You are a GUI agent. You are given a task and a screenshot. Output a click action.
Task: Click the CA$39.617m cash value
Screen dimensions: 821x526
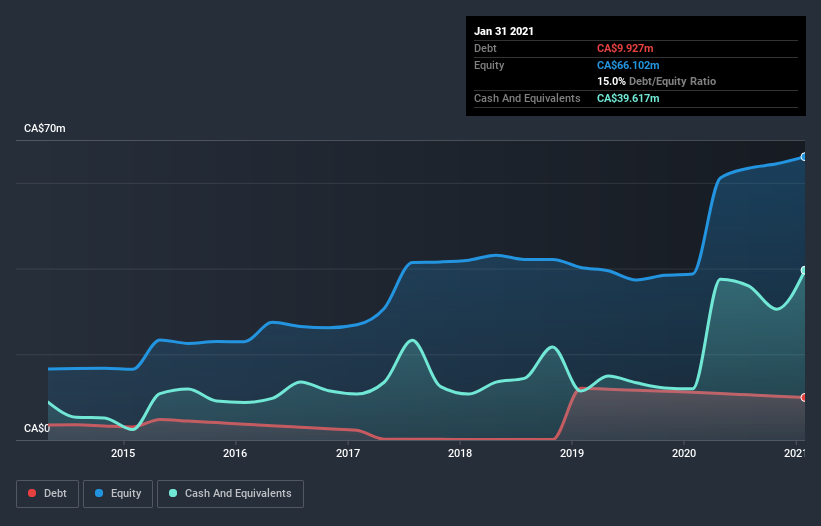(628, 98)
